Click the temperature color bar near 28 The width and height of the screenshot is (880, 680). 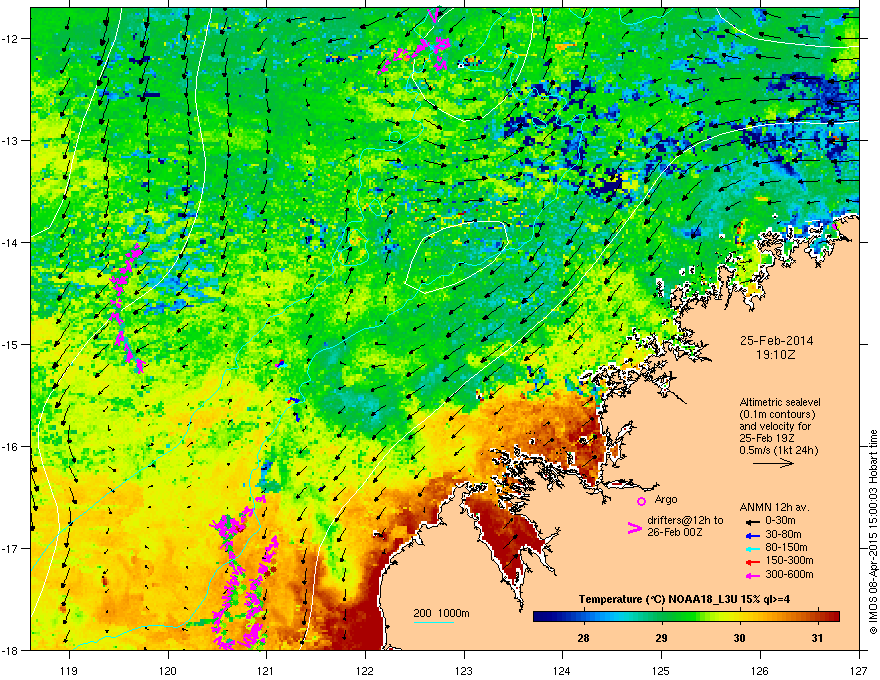coord(584,617)
